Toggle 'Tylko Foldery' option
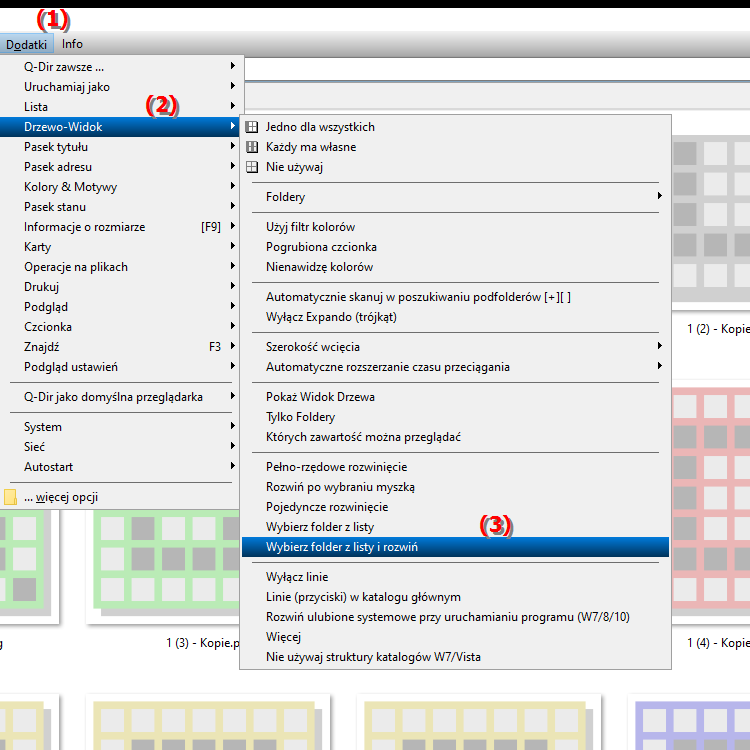Screen dimensions: 750x750 [x=455, y=417]
